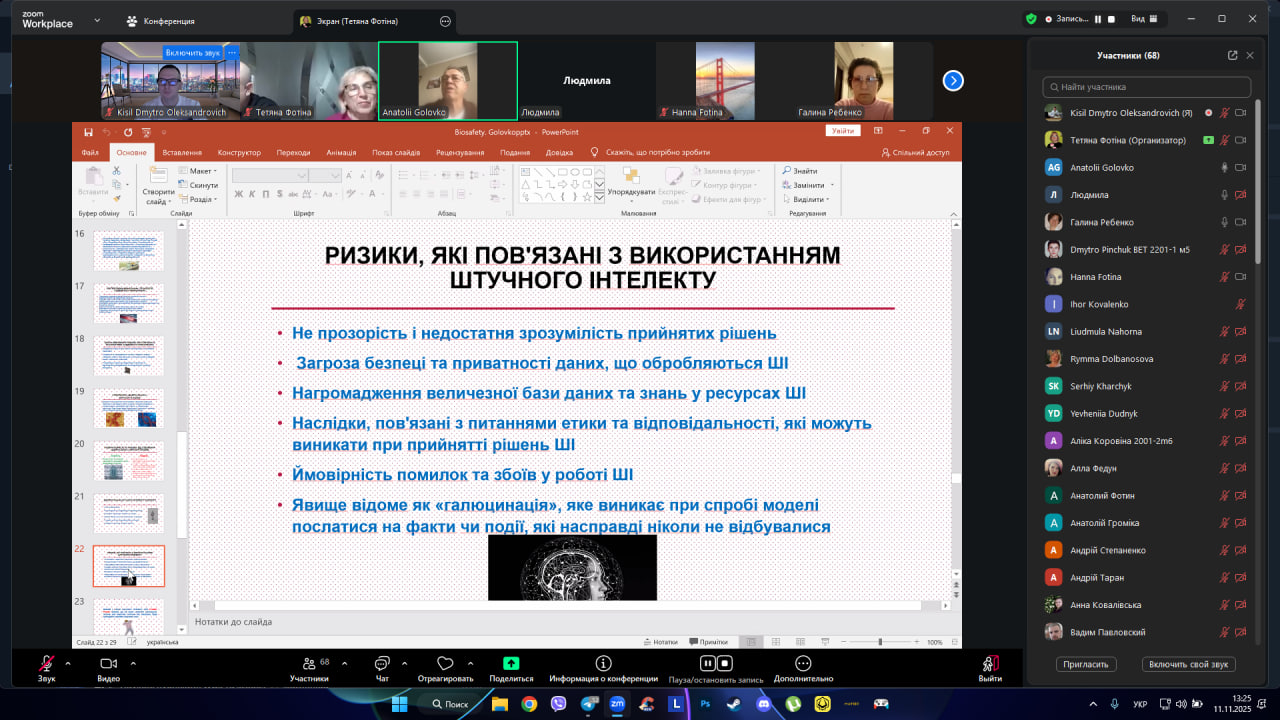Expand the video options arrow beside Видео
Screen dimensions: 1280x720
[x=131, y=662]
